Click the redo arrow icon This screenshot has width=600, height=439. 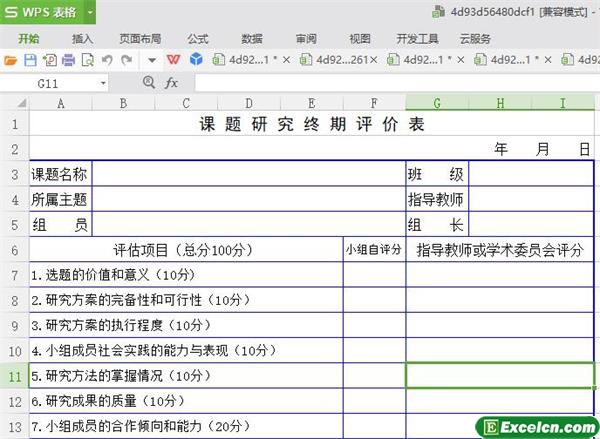[x=127, y=60]
